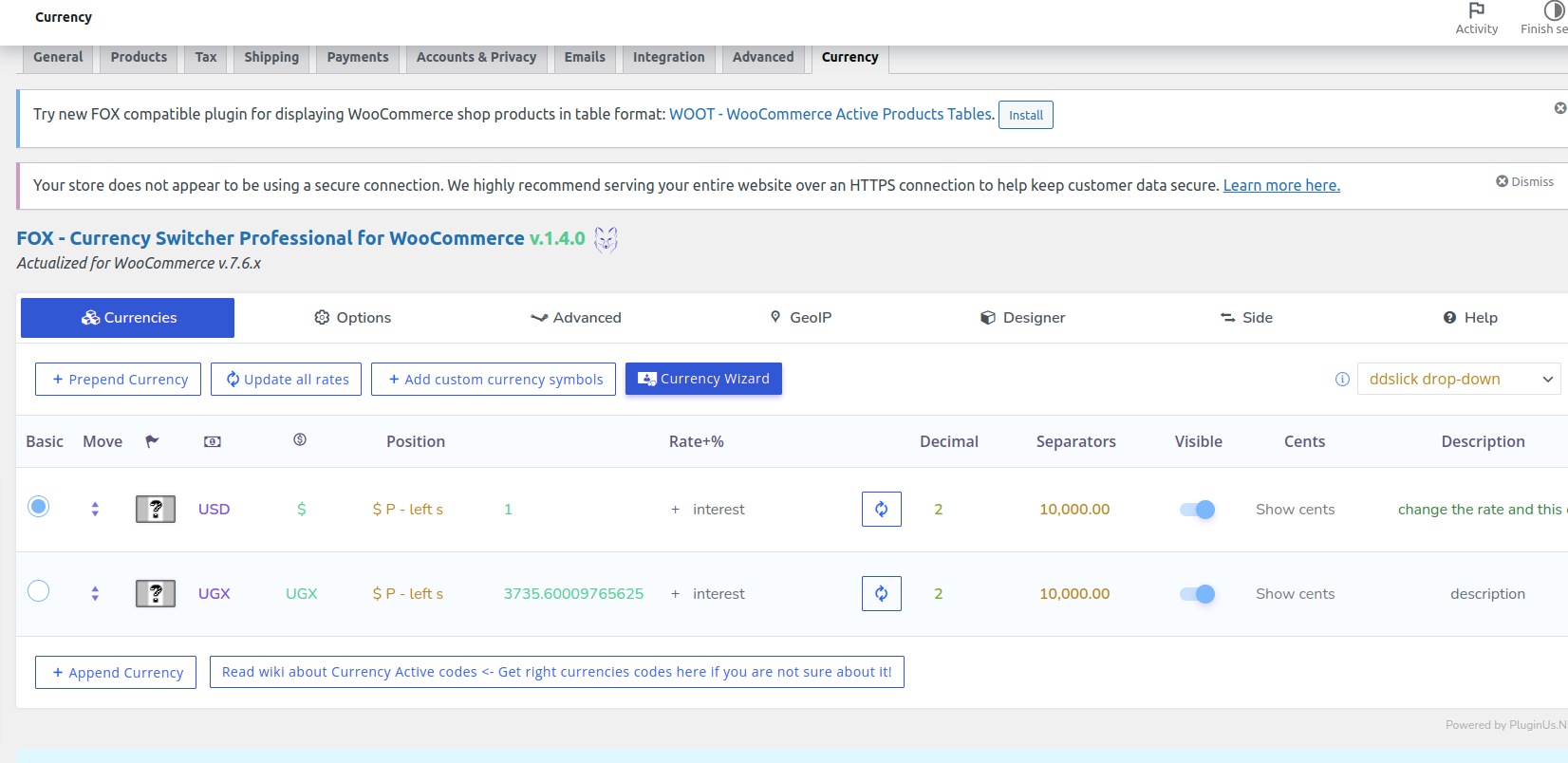Open UGX decimal dropdown
The image size is (1568, 763).
[939, 594]
